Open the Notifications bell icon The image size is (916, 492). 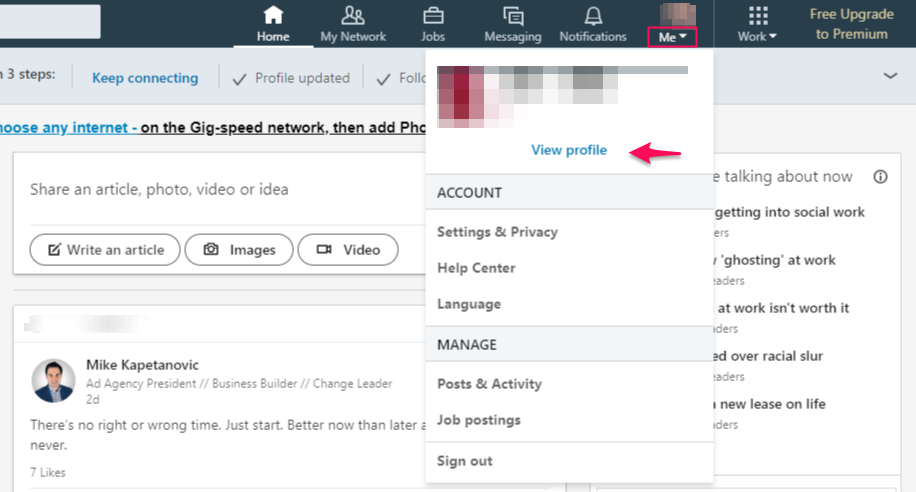coord(593,16)
